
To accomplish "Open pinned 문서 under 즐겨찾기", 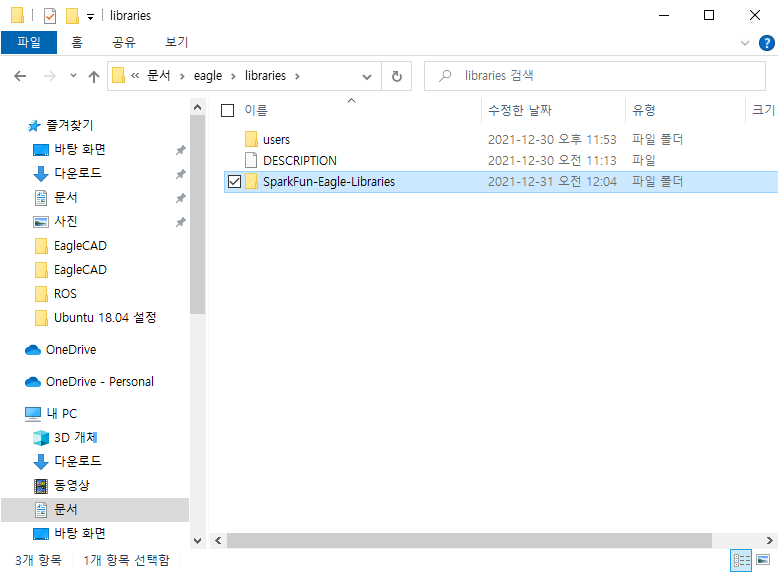I will coord(66,197).
